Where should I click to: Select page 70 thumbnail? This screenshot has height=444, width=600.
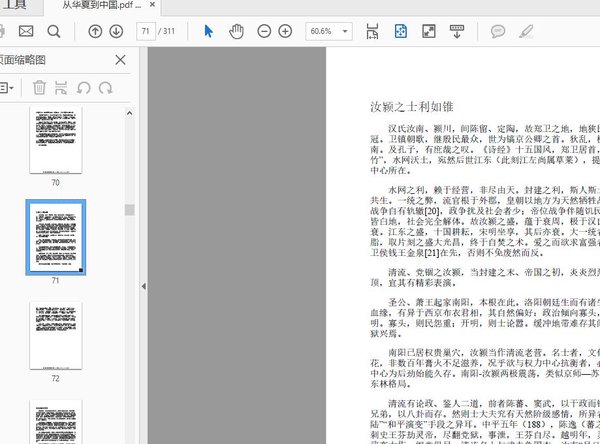coord(56,140)
